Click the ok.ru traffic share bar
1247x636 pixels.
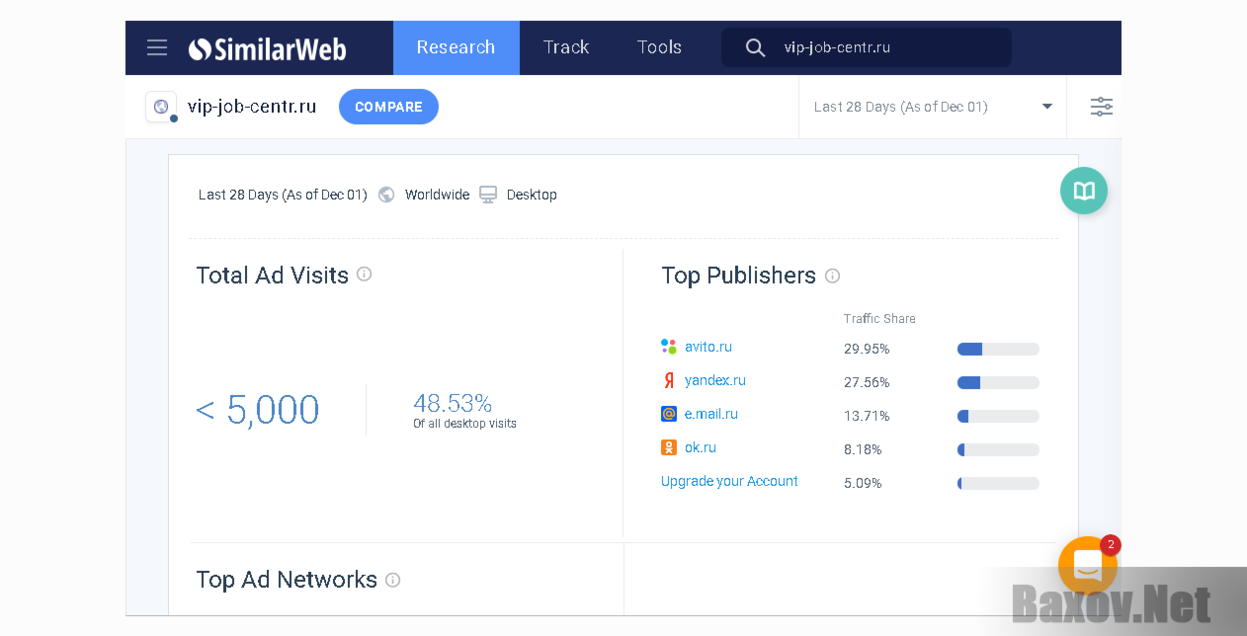[x=998, y=450]
